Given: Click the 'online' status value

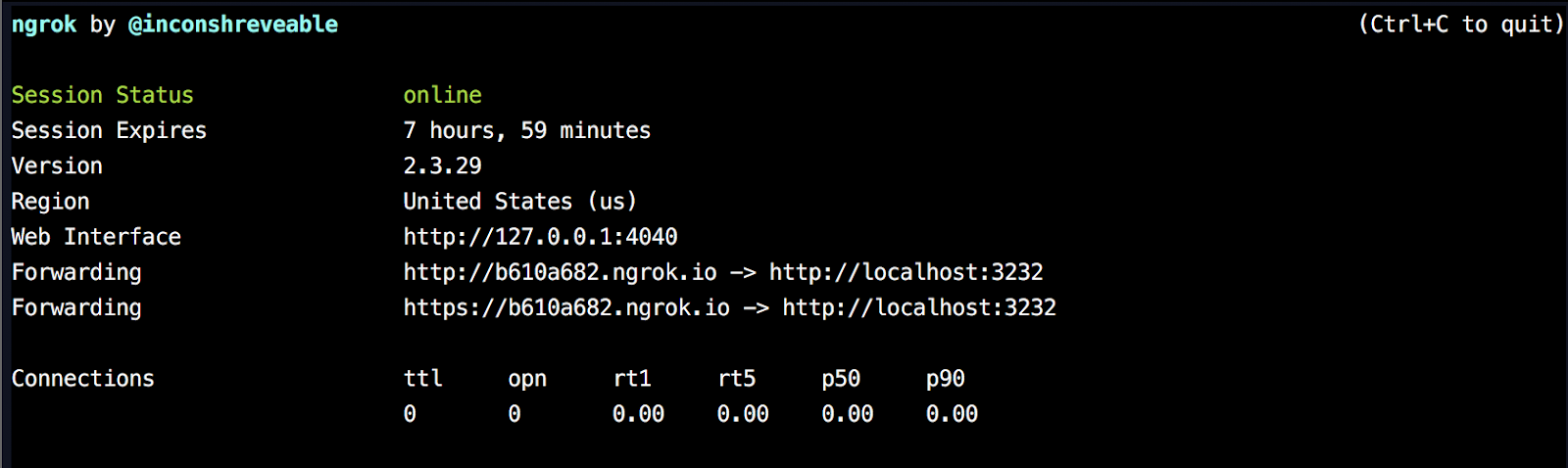Looking at the screenshot, I should (x=443, y=95).
